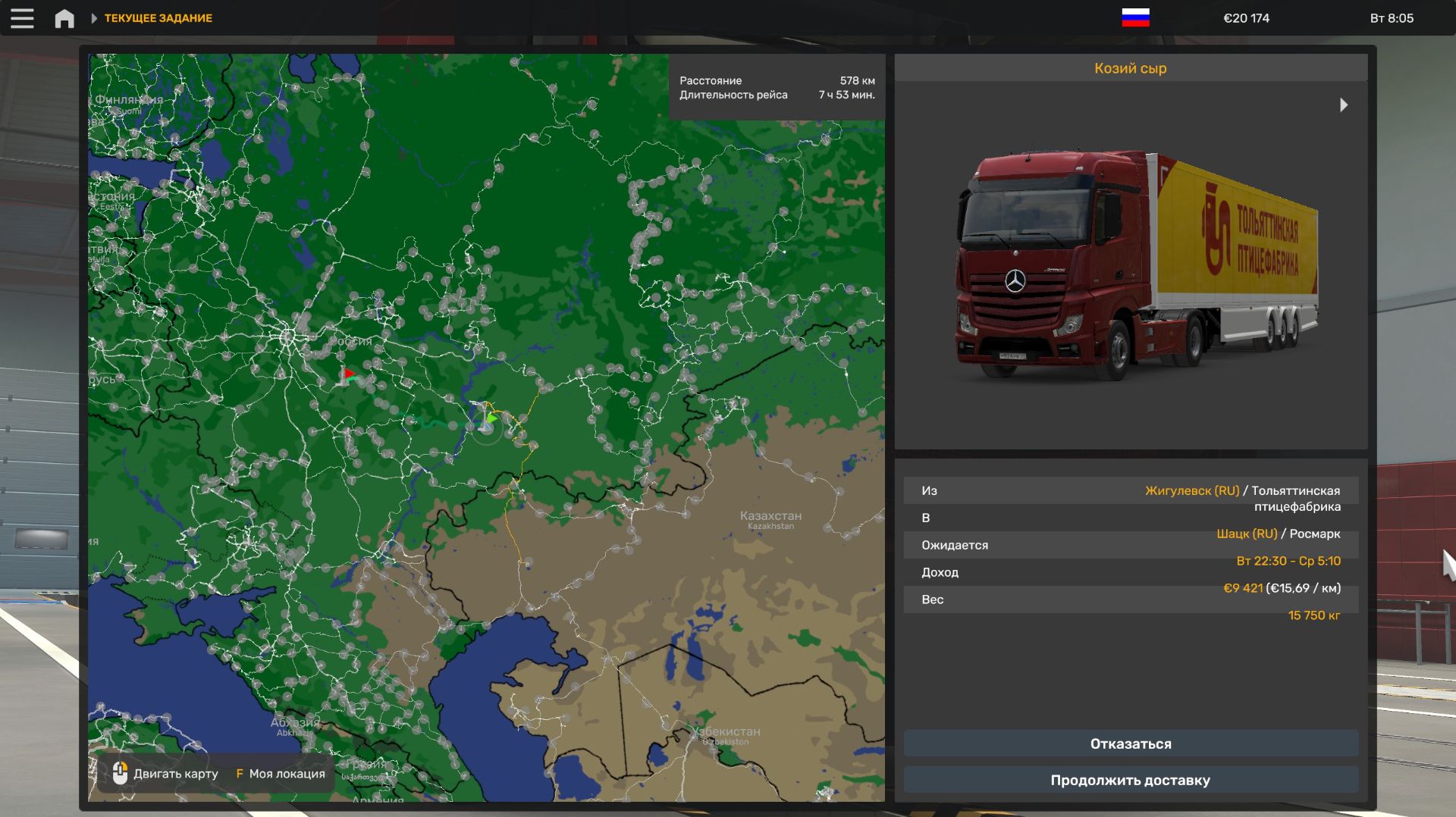Click the Ожидается row label
Screen dimensions: 1456x817
tap(955, 545)
